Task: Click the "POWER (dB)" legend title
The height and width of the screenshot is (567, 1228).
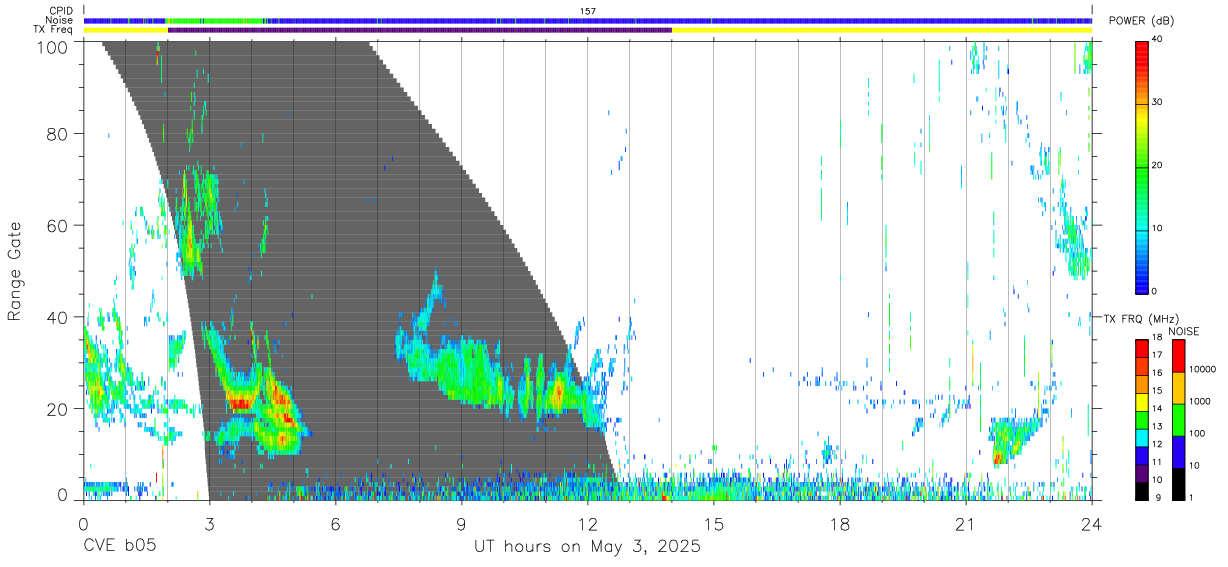Action: [x=1141, y=21]
